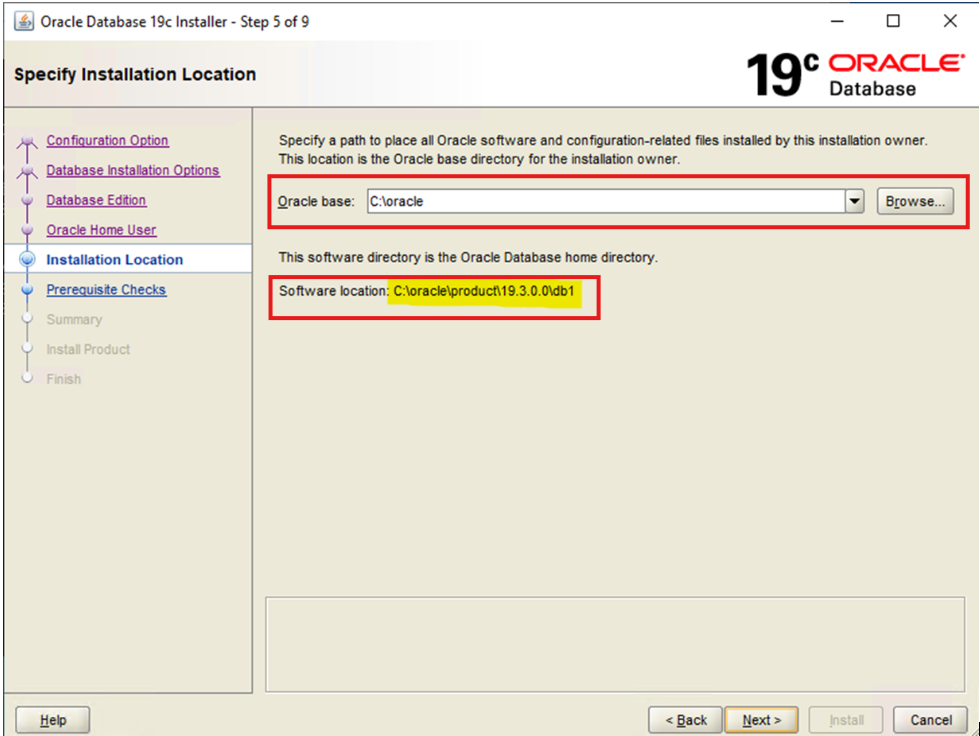Viewport: 980px width, 736px height.
Task: Click the Oracle 19c Database logo
Action: [x=856, y=75]
